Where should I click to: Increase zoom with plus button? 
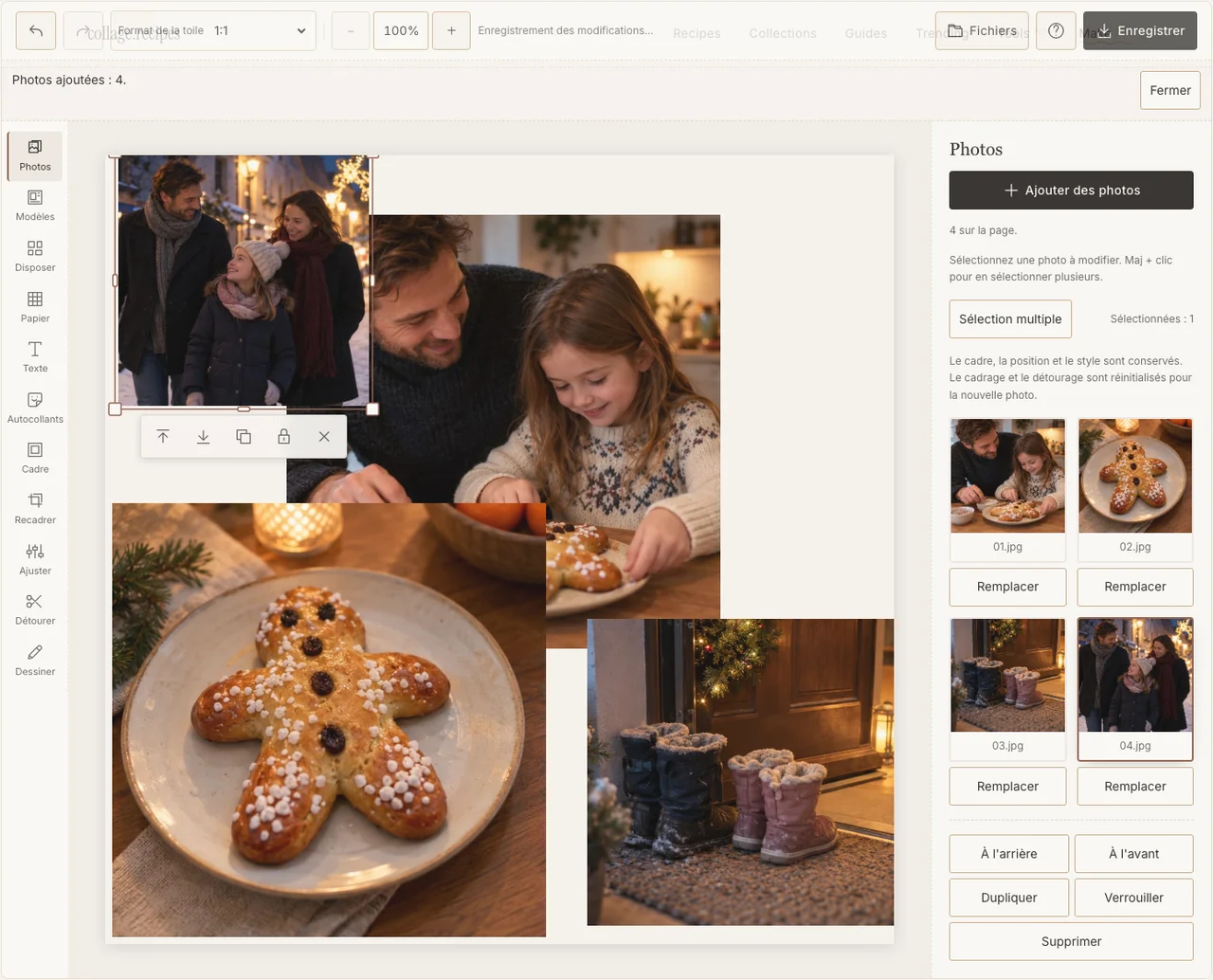click(451, 31)
